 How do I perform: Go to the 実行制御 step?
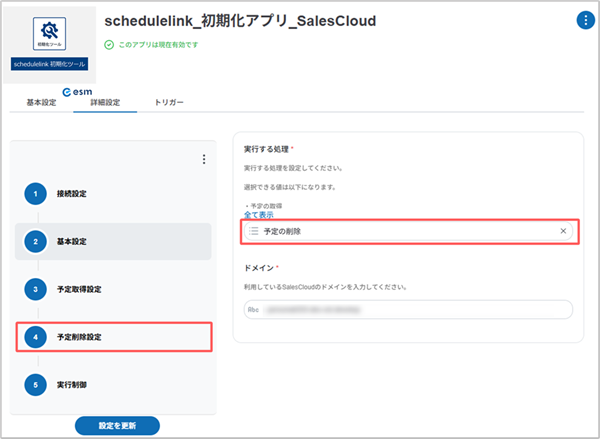coord(71,385)
